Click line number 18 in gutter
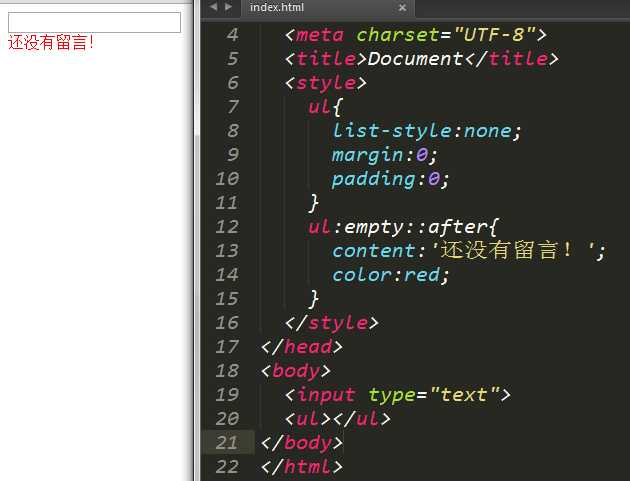The height and width of the screenshot is (481, 630). [x=227, y=371]
